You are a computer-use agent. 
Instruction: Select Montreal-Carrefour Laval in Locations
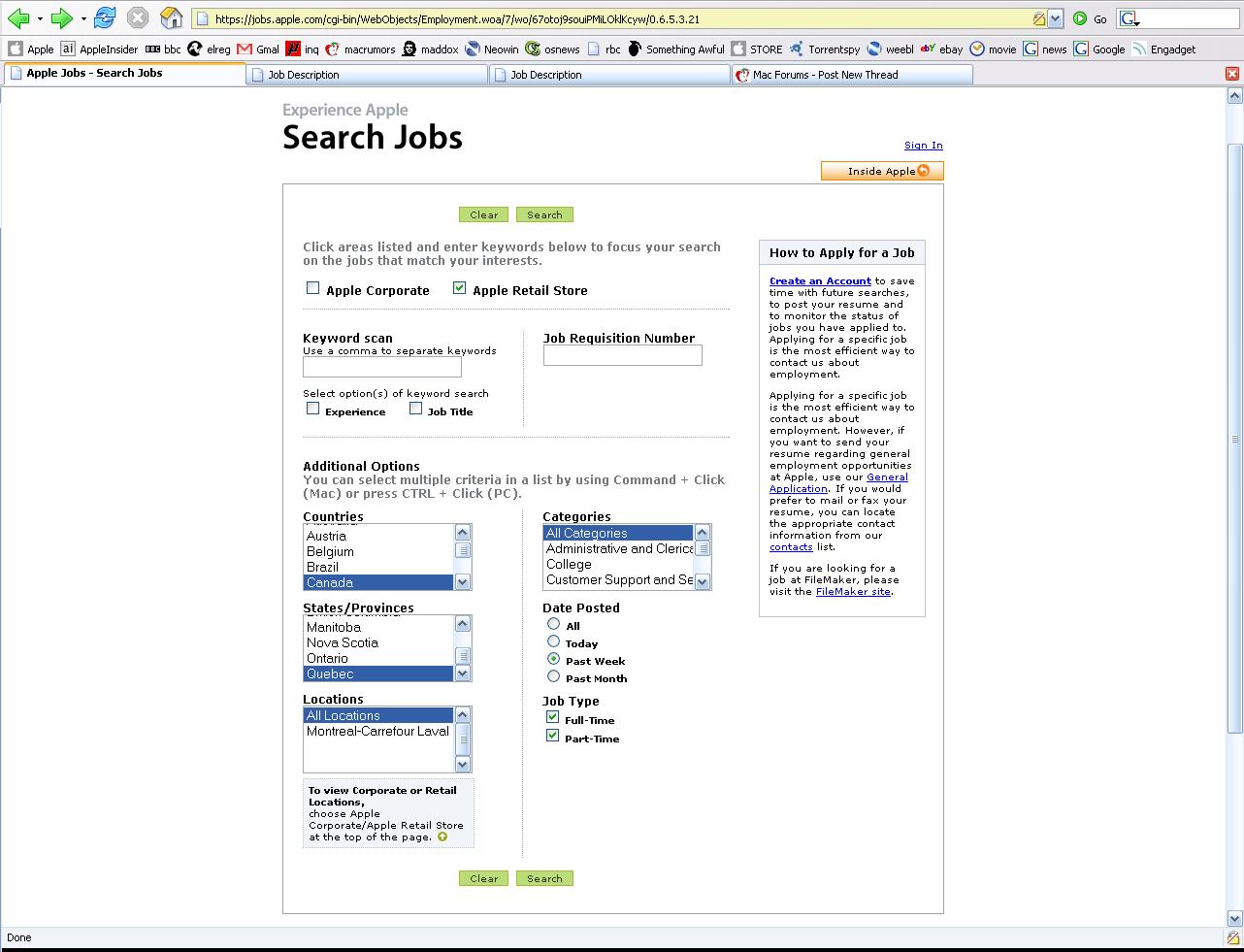click(378, 731)
